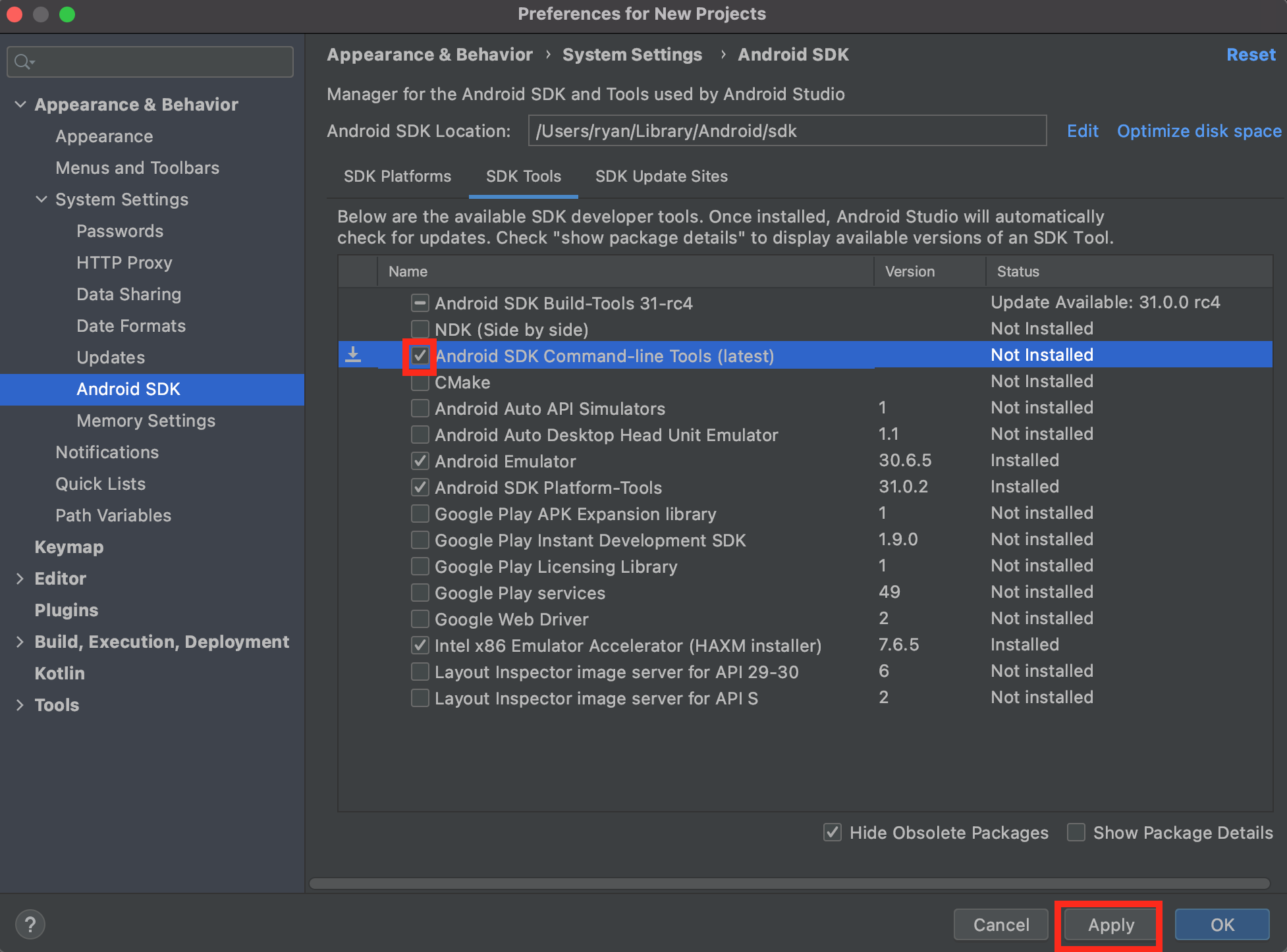Viewport: 1287px width, 952px height.
Task: Click the help question mark icon
Action: coord(30,924)
